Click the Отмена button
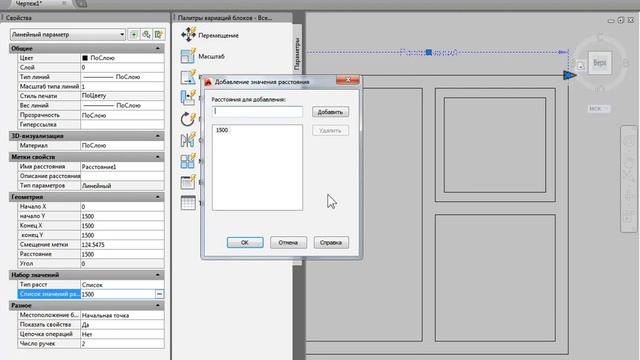Viewport: 640px width, 360px height. coord(288,242)
